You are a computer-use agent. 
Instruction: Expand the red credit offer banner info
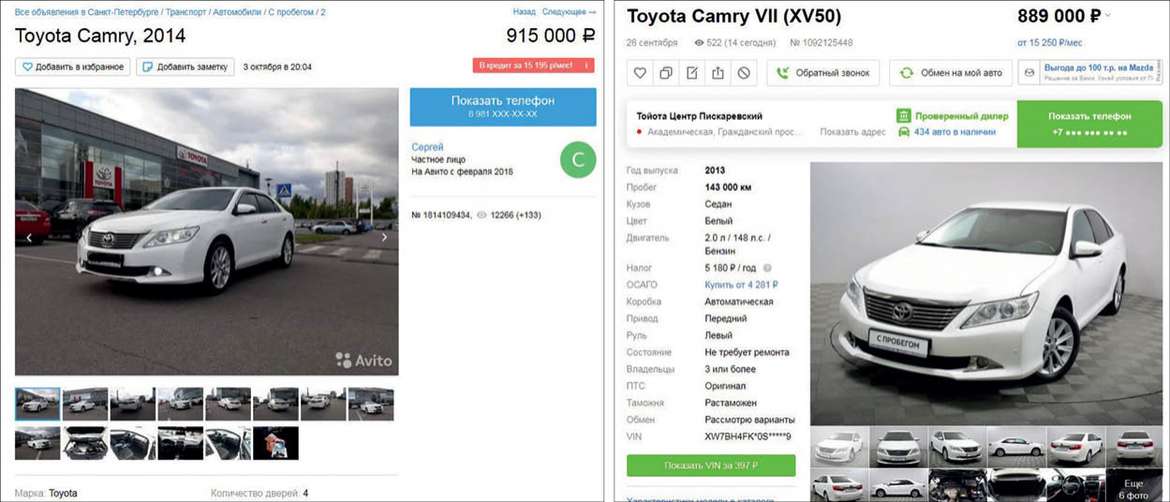tap(586, 66)
